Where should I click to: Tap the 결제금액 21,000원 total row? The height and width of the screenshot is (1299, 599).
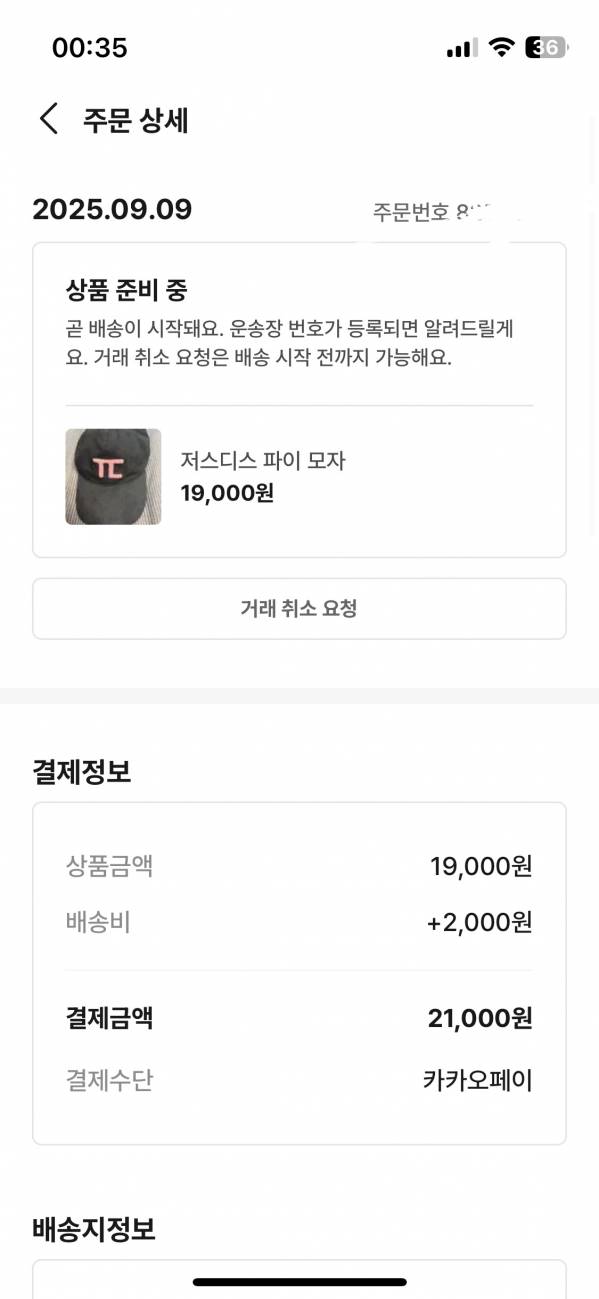[x=299, y=1019]
